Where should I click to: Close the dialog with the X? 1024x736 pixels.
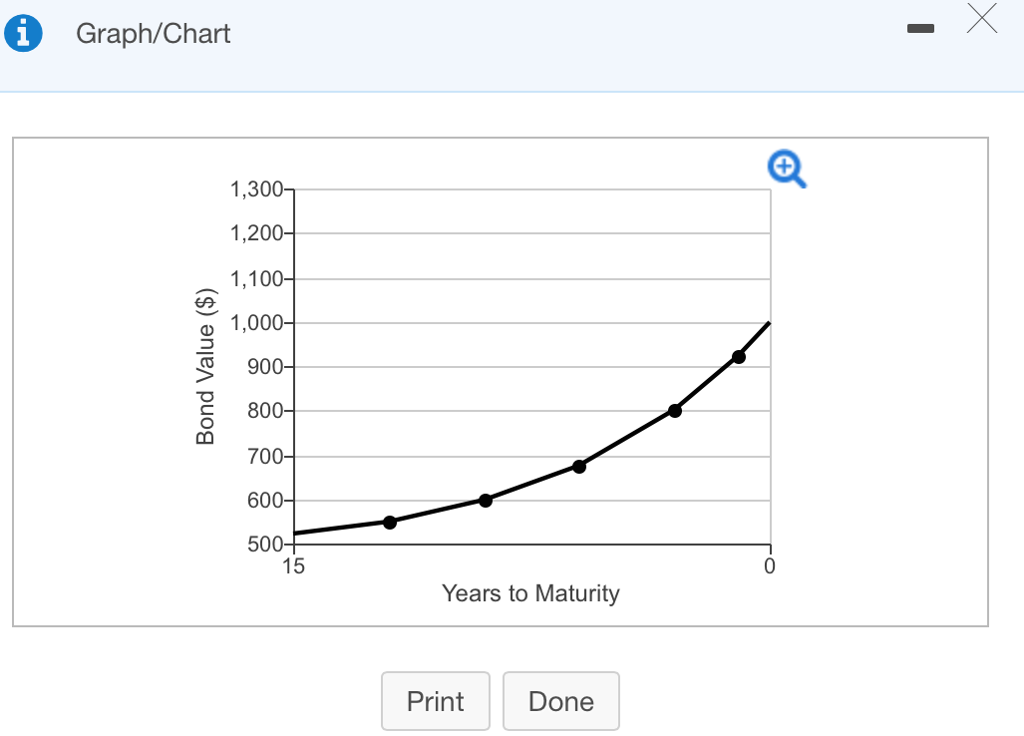click(982, 19)
